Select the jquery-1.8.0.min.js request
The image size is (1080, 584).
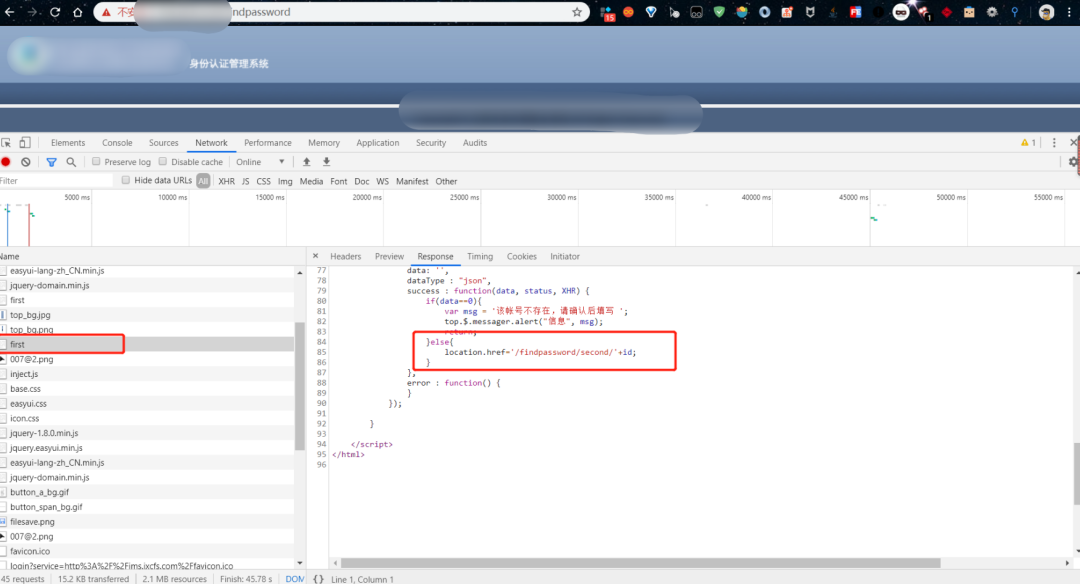point(44,433)
